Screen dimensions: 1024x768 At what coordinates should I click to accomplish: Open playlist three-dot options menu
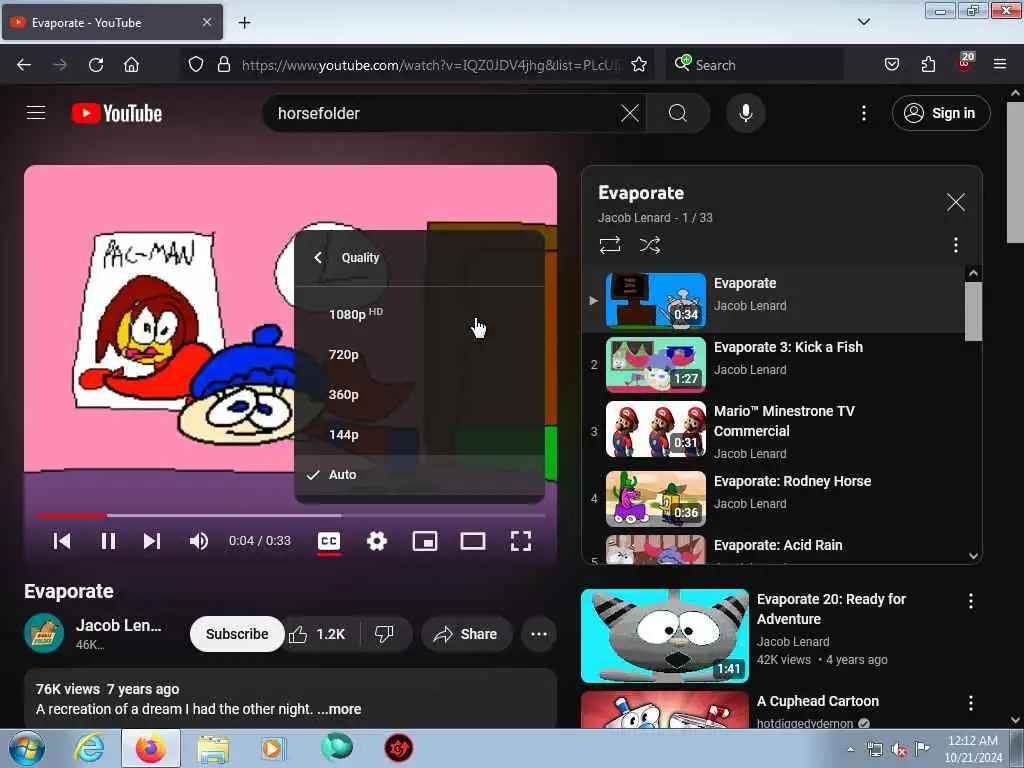pos(955,246)
